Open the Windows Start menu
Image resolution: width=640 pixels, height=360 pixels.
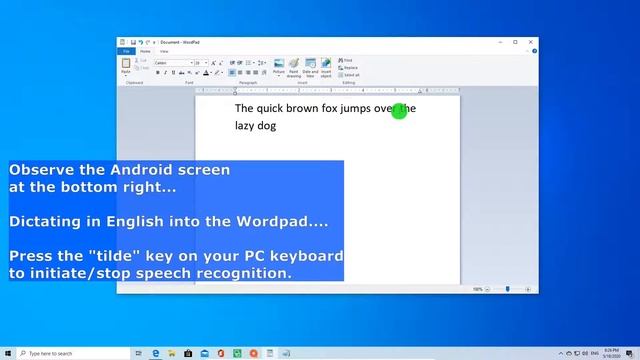tap(8, 353)
